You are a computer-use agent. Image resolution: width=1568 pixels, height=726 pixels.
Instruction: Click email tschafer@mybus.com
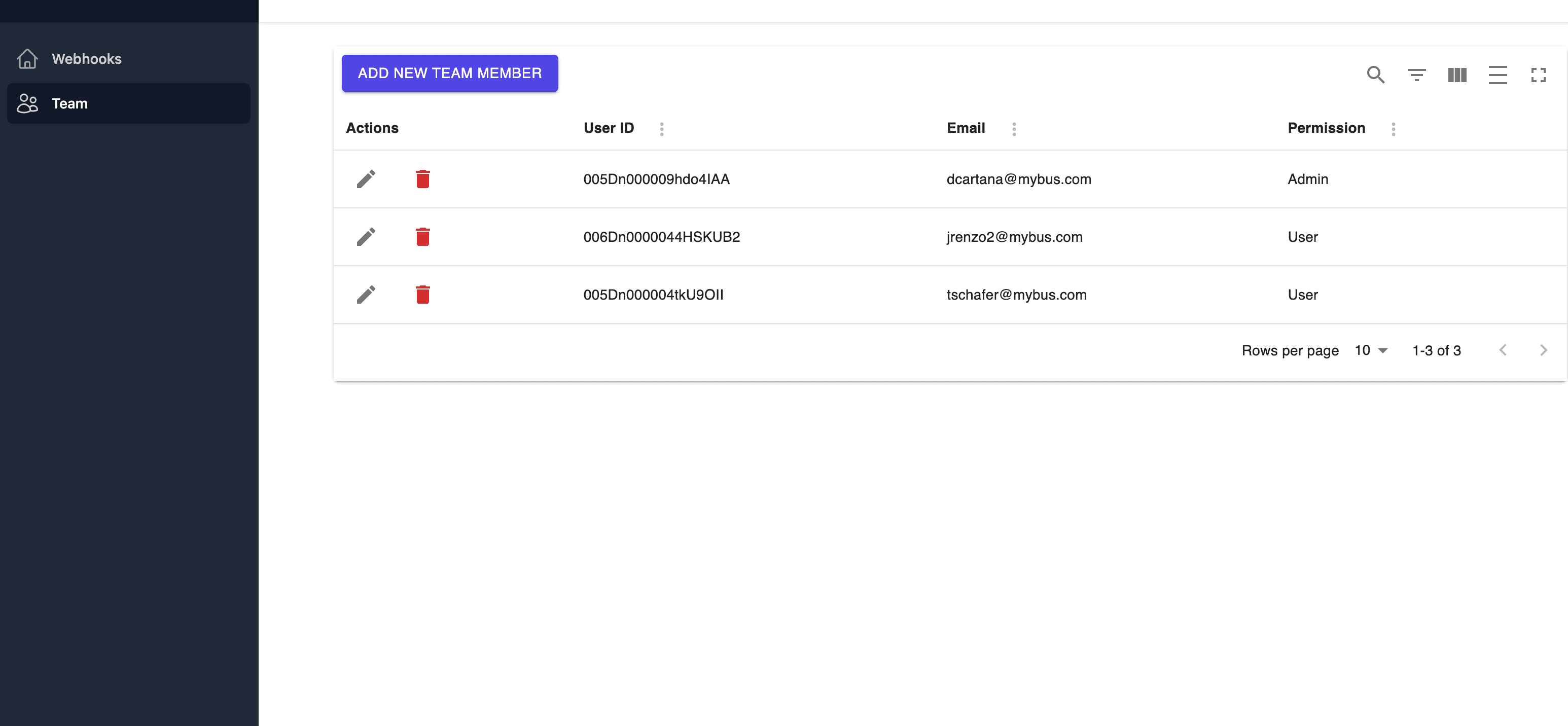pyautogui.click(x=1016, y=295)
